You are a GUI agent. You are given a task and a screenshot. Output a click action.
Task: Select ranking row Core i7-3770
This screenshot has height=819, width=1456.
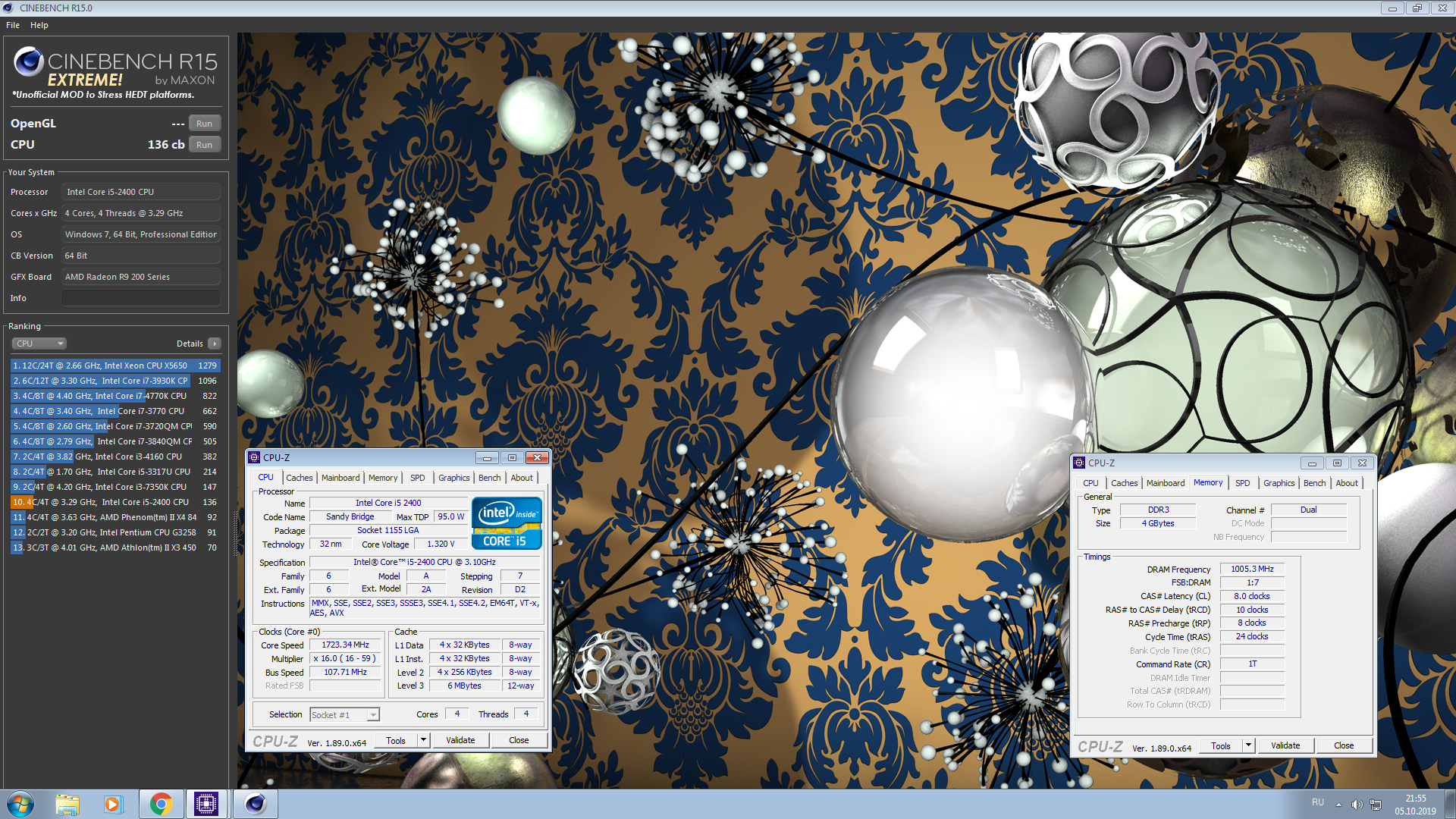pos(115,411)
